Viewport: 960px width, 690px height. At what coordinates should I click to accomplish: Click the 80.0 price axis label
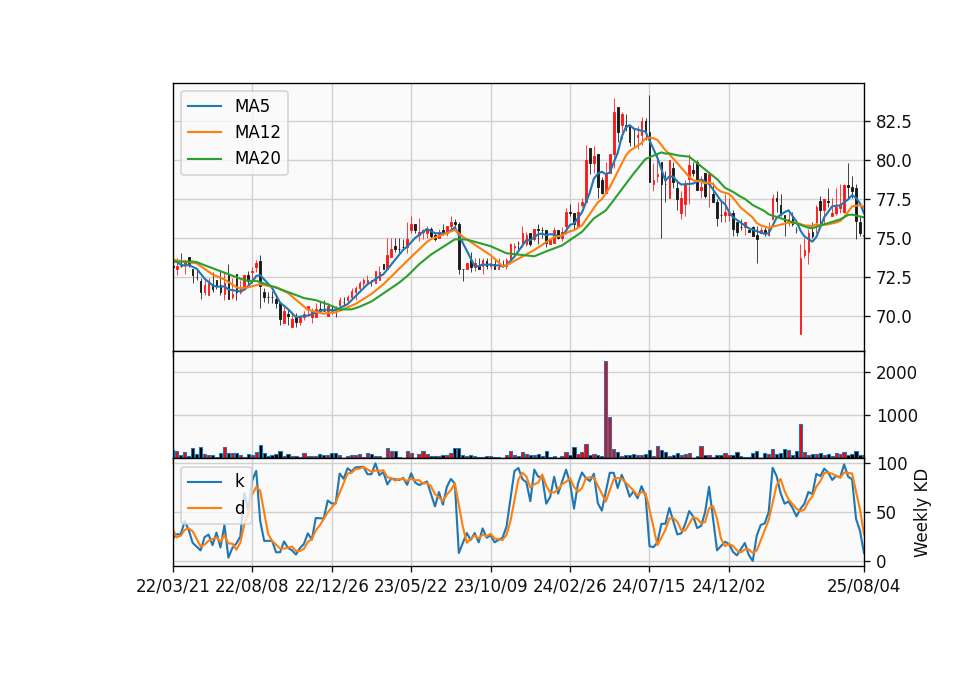[x=894, y=161]
